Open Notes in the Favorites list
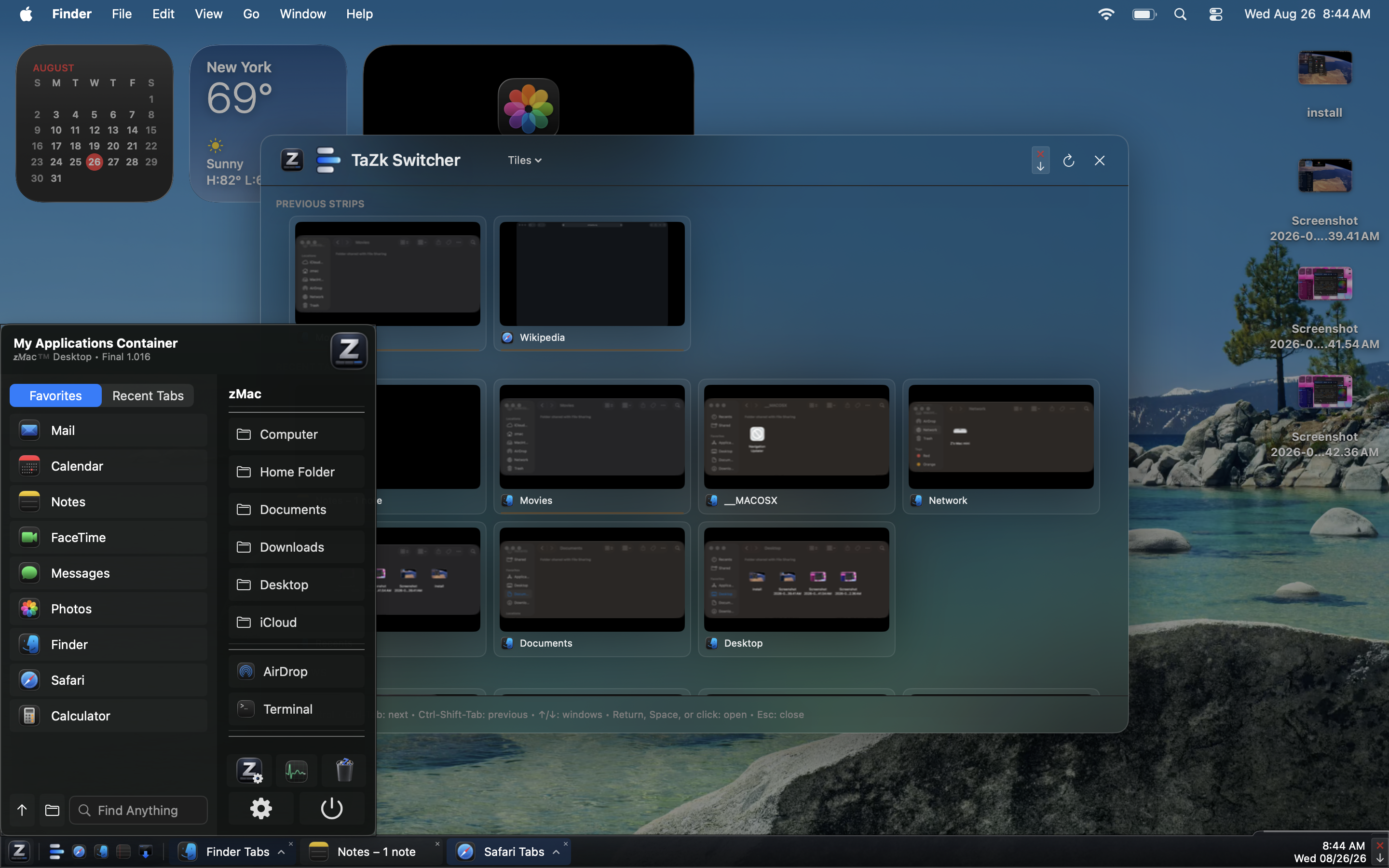Viewport: 1389px width, 868px height. click(x=109, y=502)
